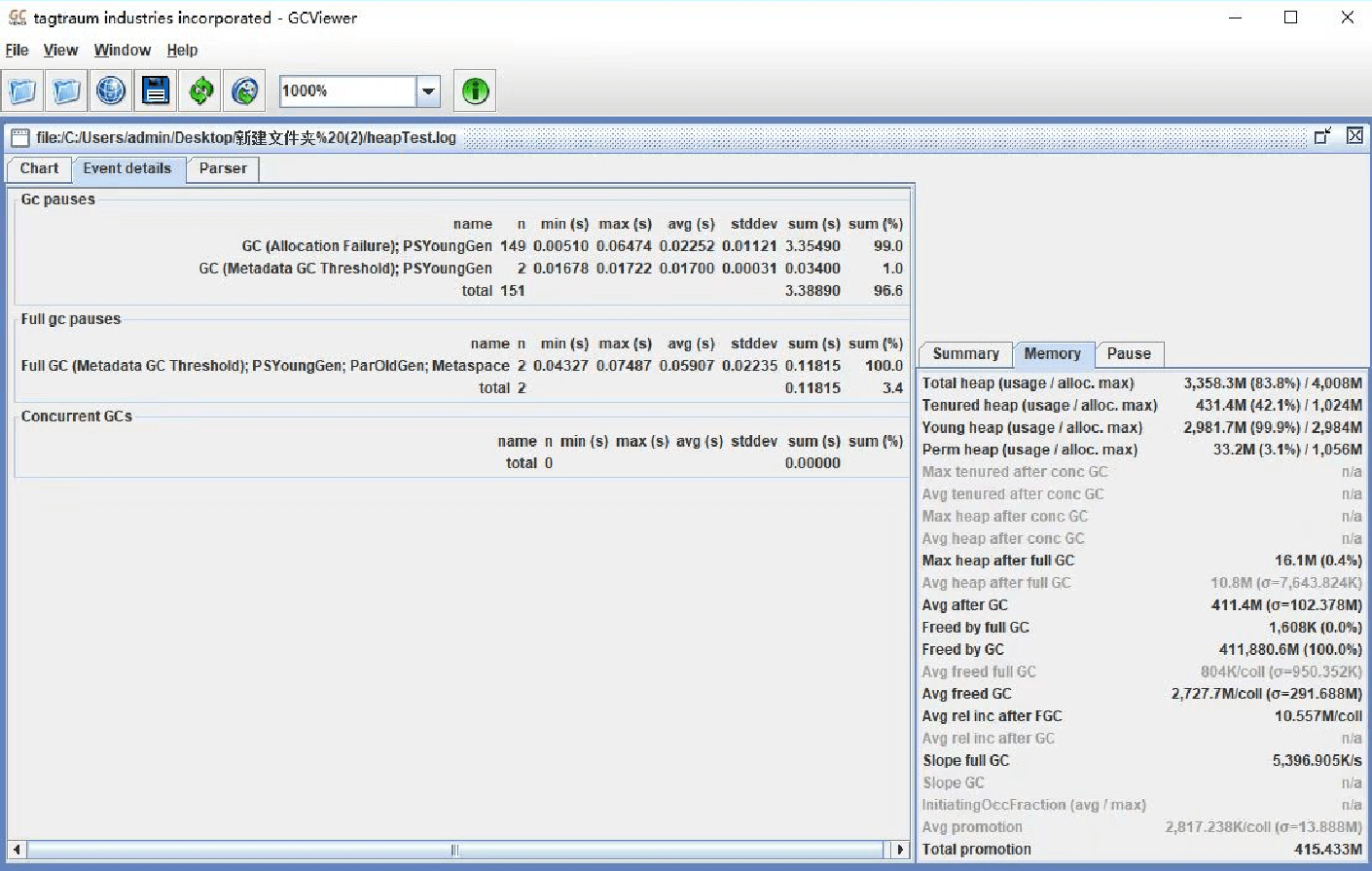This screenshot has height=871, width=1372.
Task: Switch to the Pause tab
Action: click(1129, 354)
